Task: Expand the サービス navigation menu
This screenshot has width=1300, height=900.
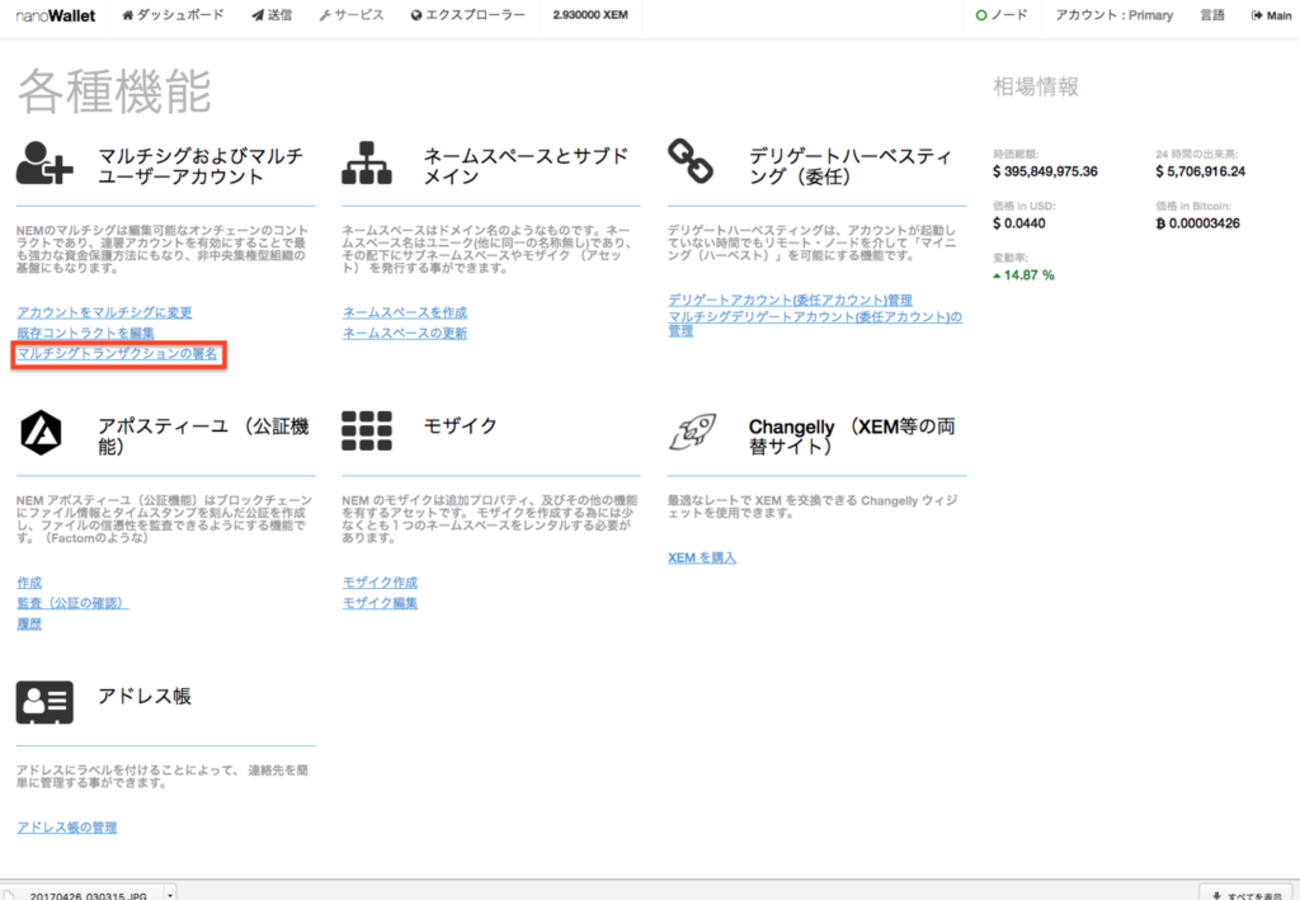Action: click(351, 16)
